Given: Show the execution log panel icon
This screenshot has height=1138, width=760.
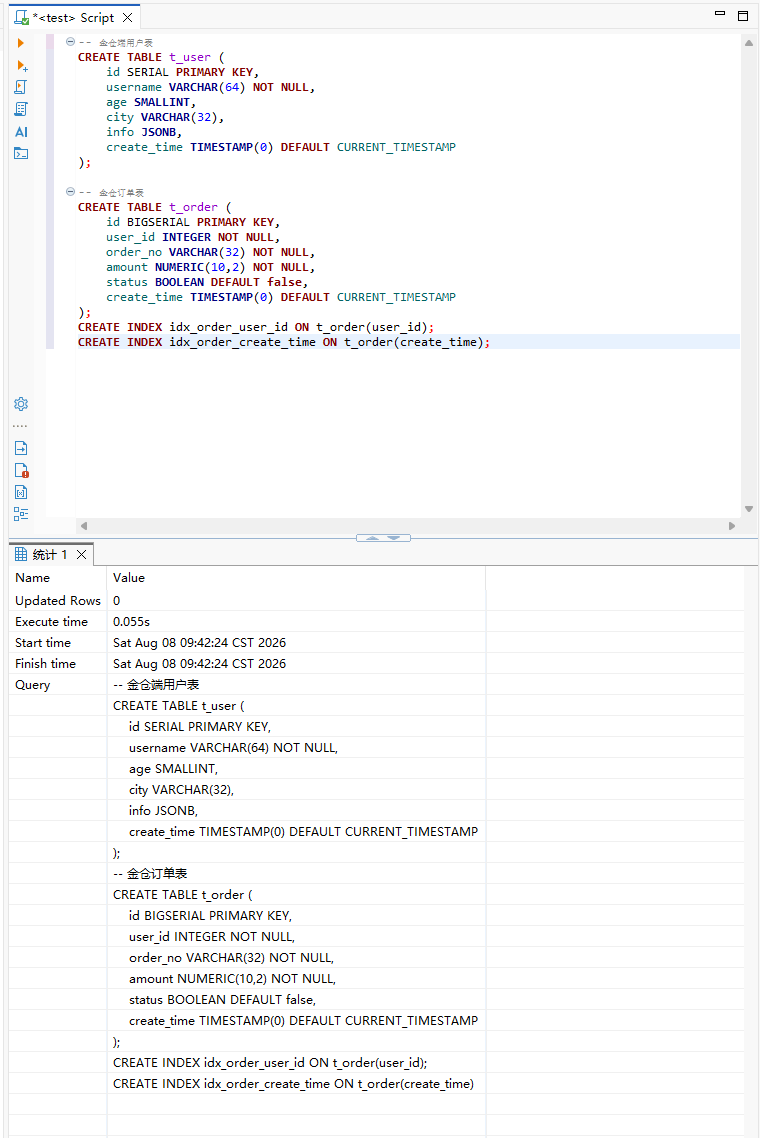Looking at the screenshot, I should coord(21,470).
